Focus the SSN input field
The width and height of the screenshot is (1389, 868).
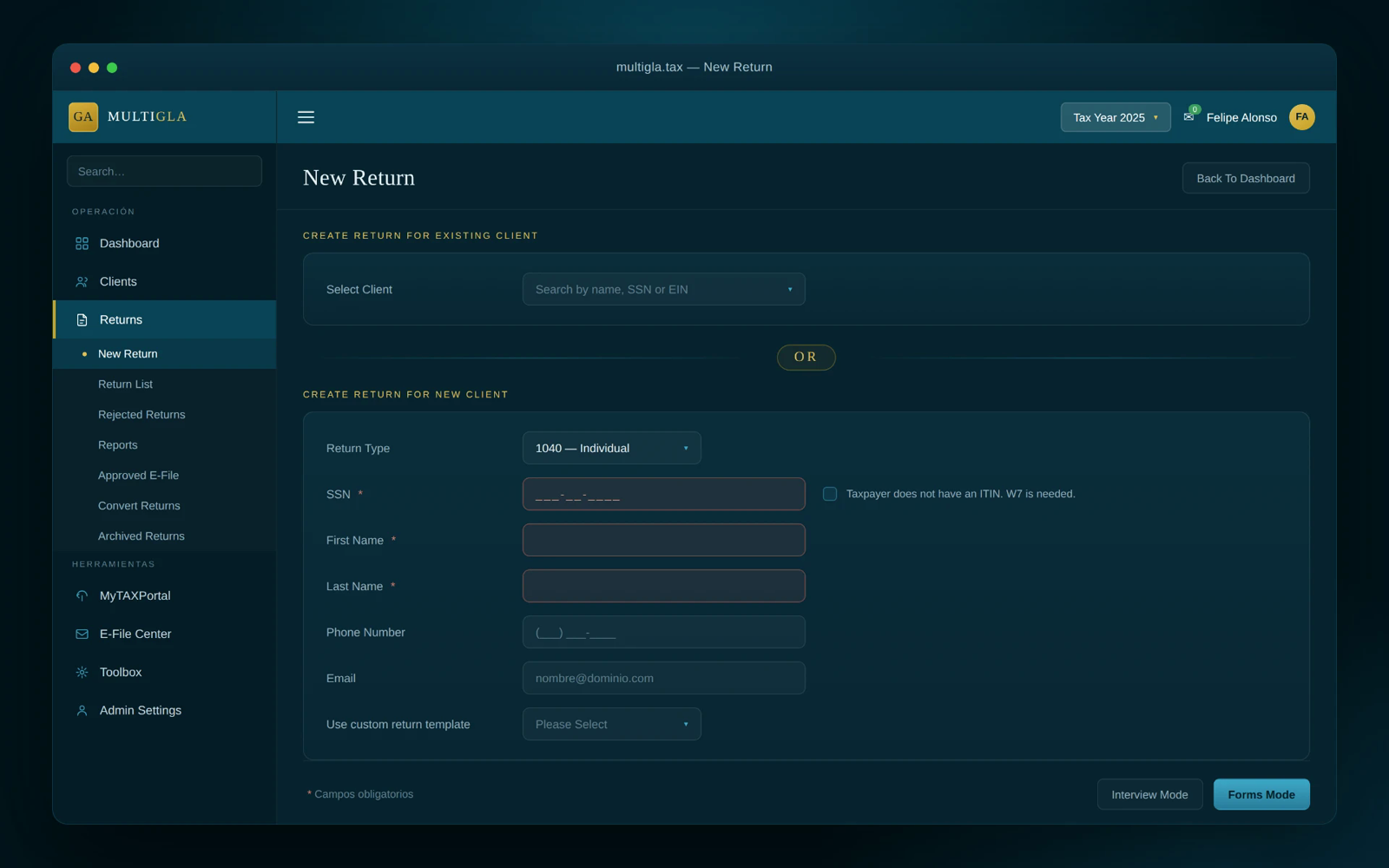664,494
